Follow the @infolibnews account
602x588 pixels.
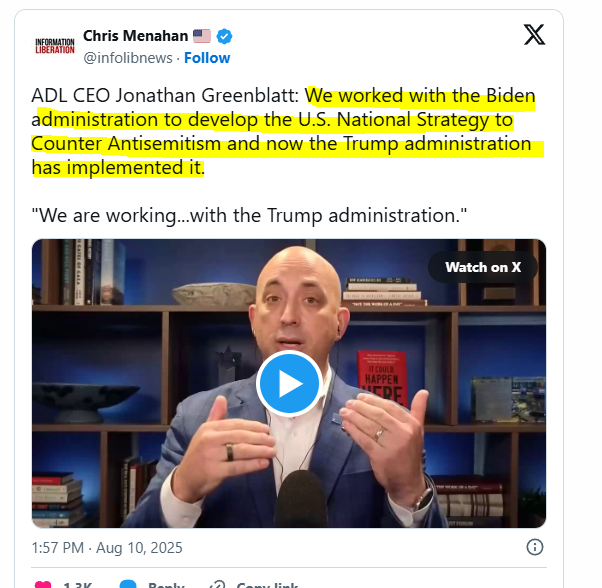(207, 58)
